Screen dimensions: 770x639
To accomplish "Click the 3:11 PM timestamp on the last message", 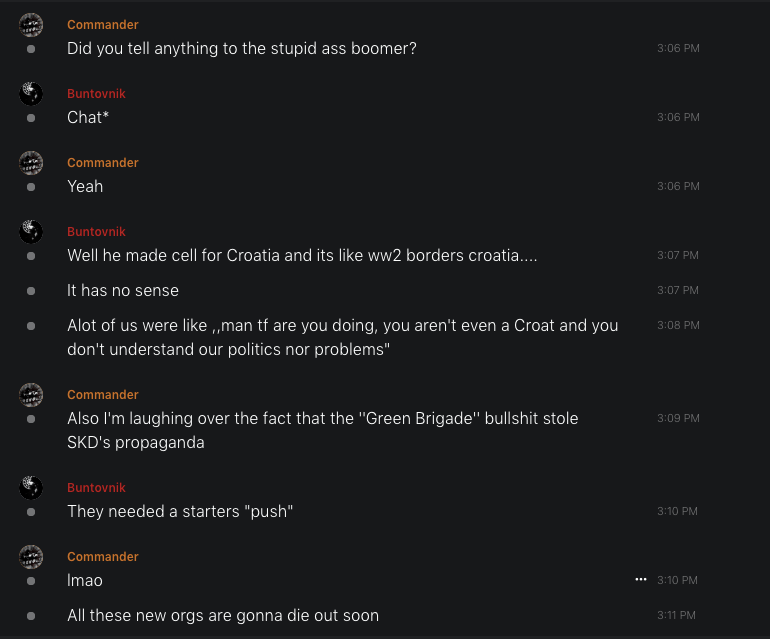I will (676, 615).
